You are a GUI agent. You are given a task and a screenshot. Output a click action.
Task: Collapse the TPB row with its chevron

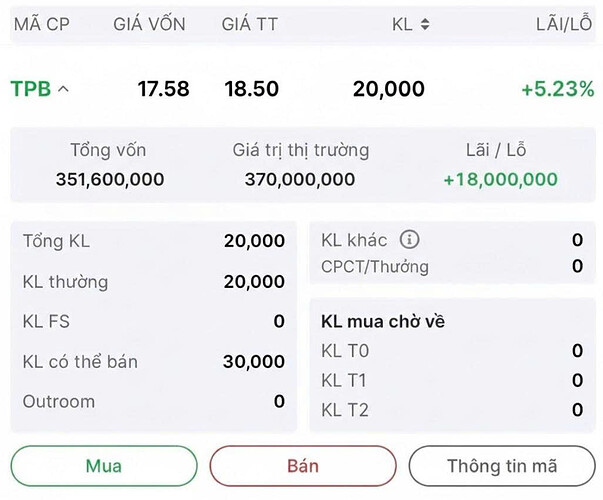point(64,89)
